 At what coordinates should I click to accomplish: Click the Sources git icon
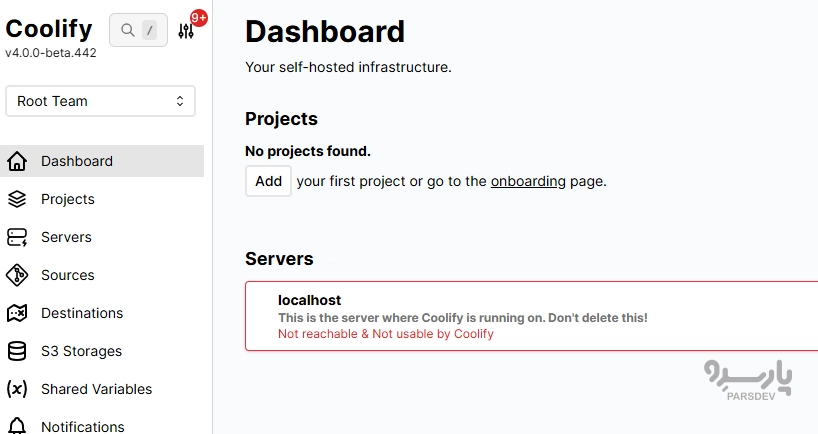(17, 275)
